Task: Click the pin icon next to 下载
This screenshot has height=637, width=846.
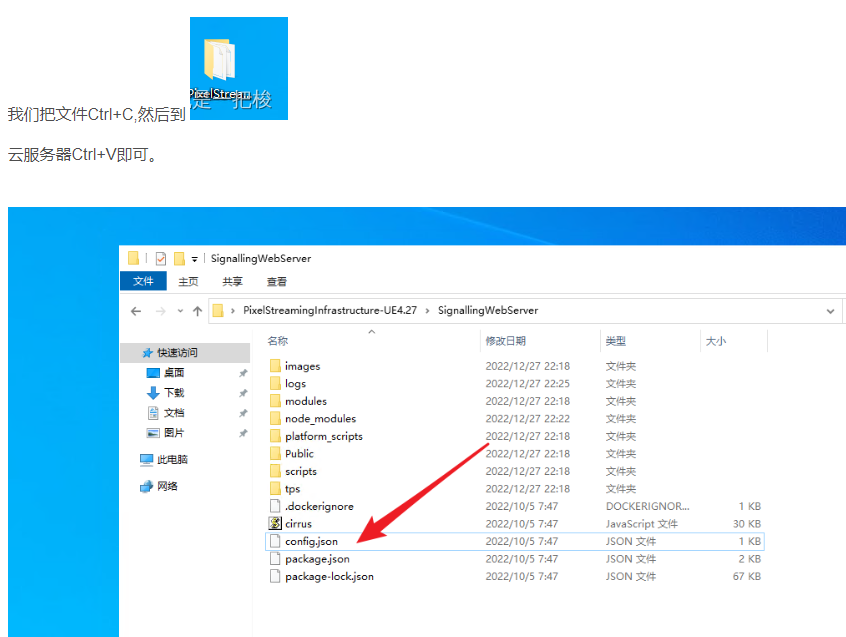Action: click(x=243, y=393)
